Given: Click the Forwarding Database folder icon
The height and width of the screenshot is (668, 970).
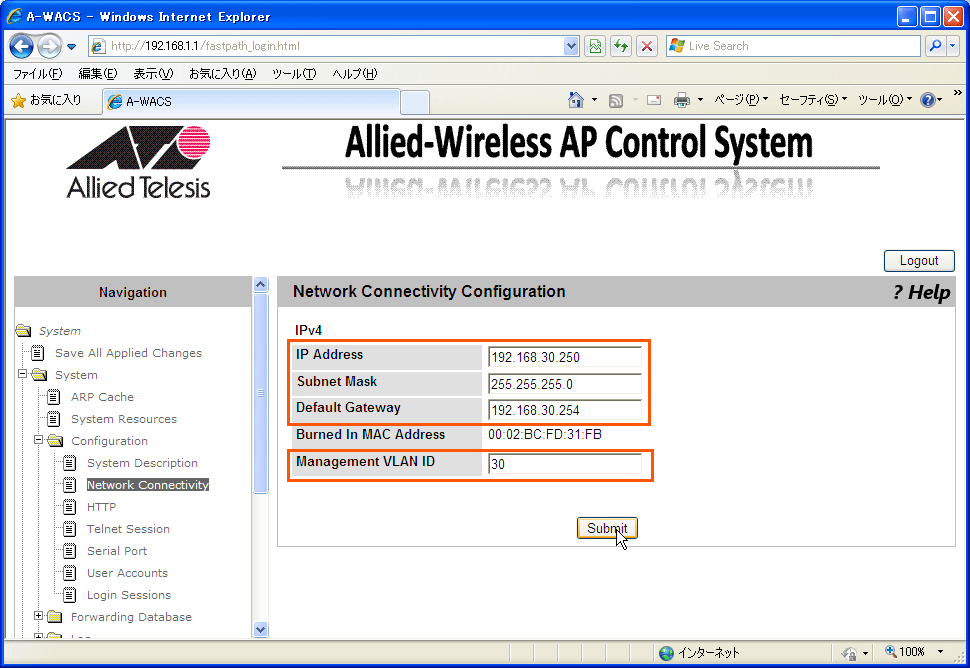Looking at the screenshot, I should (x=55, y=617).
